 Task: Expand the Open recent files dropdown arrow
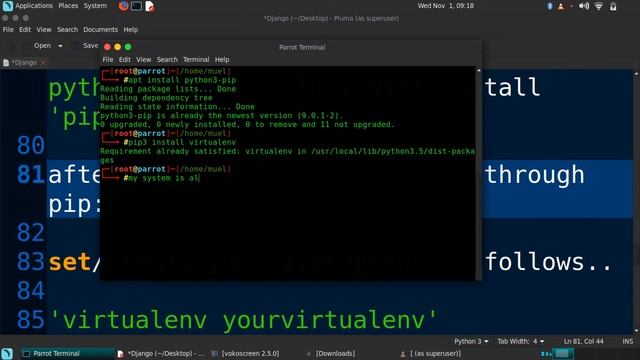(x=60, y=46)
